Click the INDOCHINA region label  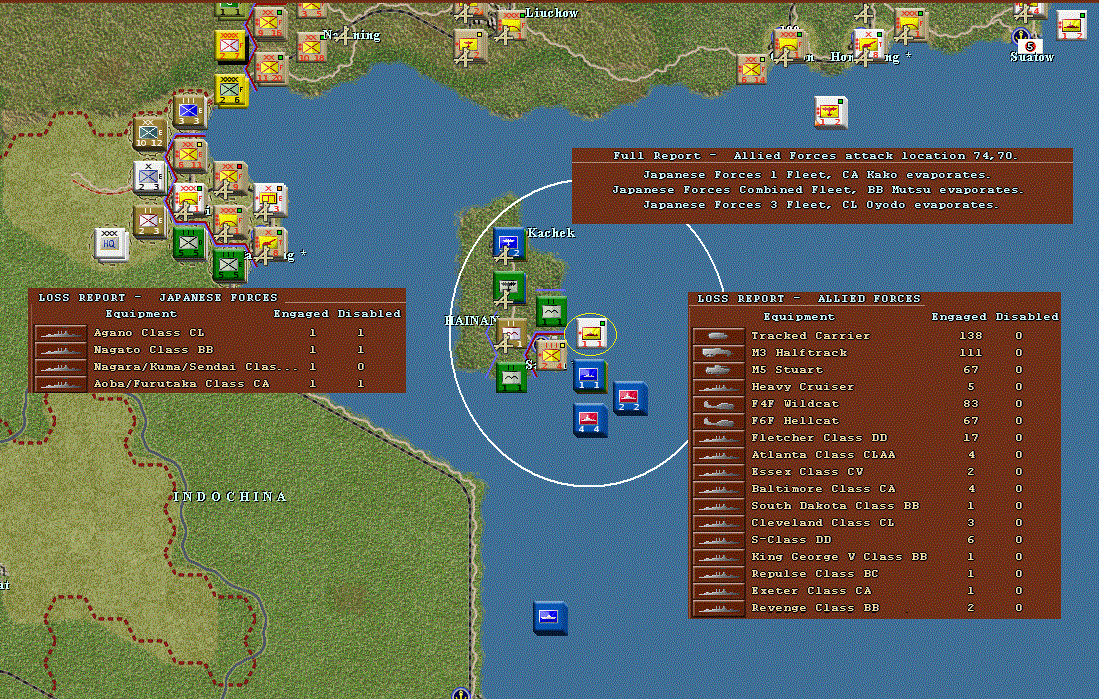pyautogui.click(x=231, y=496)
